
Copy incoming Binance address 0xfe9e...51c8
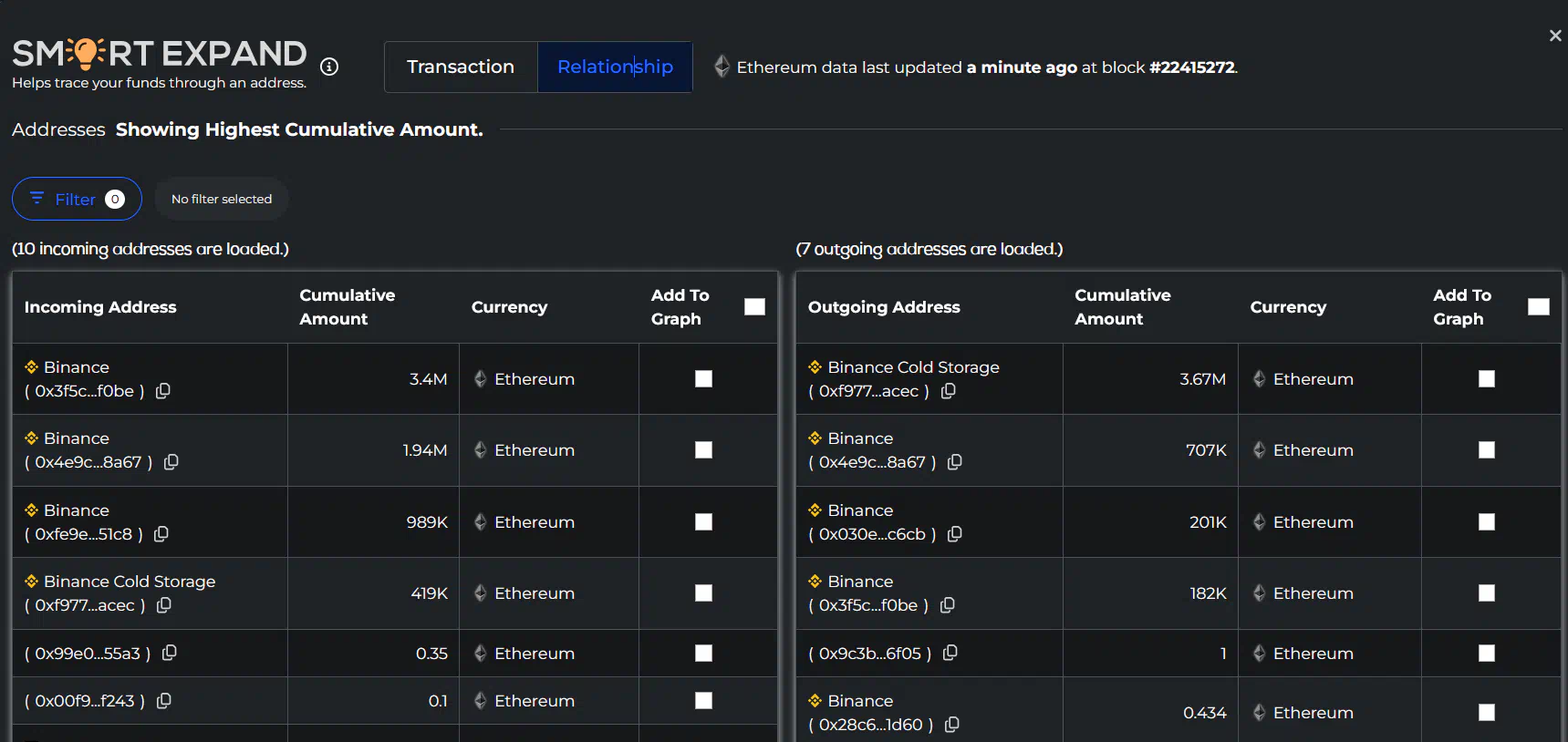point(161,534)
